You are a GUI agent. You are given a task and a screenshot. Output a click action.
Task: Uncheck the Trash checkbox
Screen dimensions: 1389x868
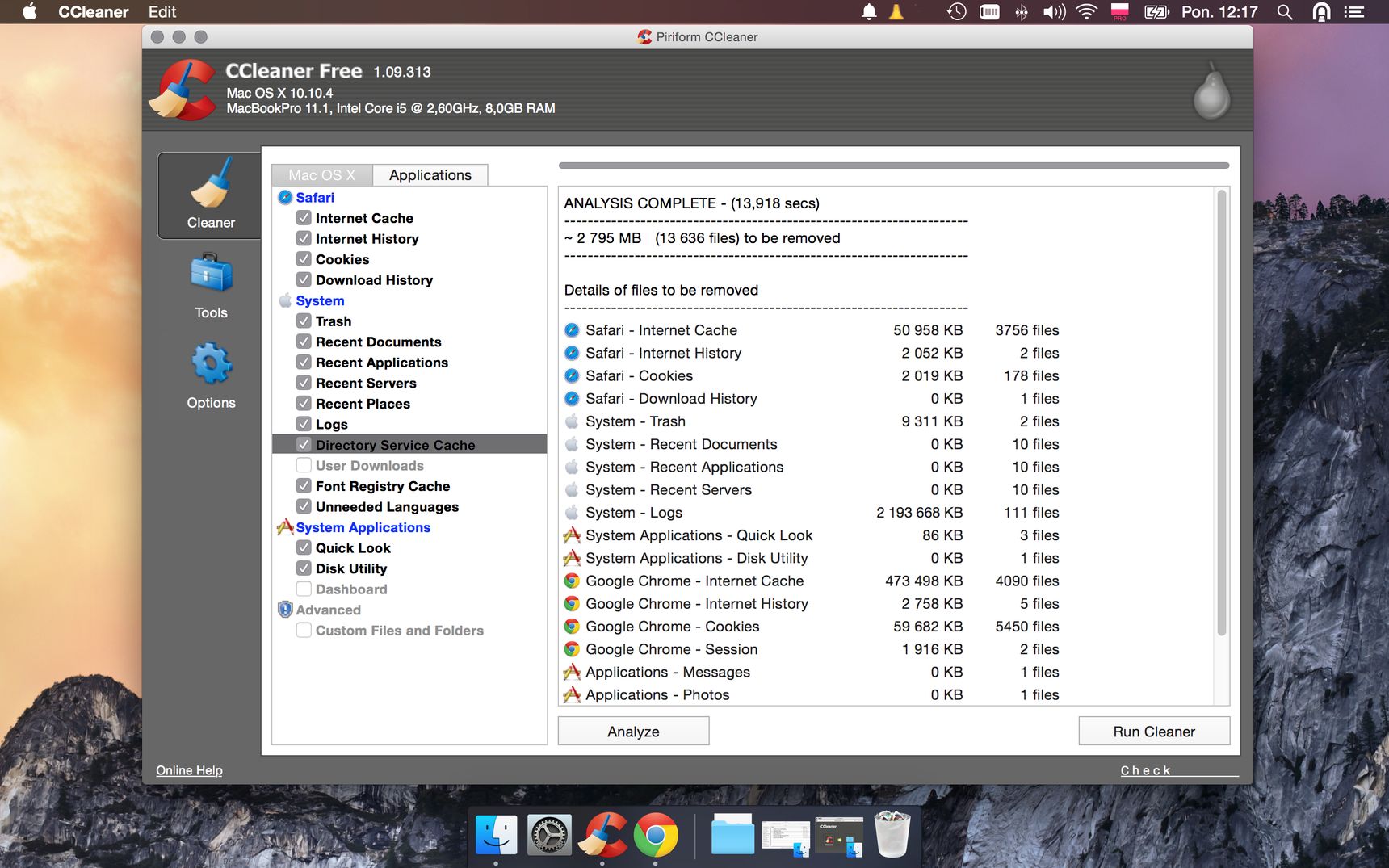[x=304, y=321]
